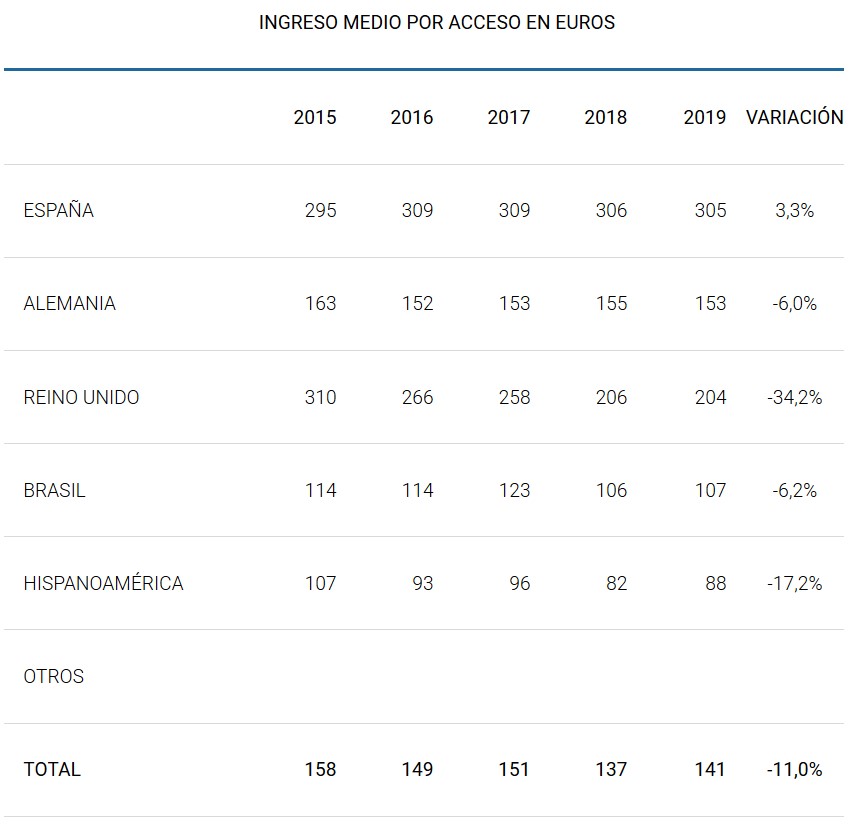Click the table title INGRESO MEDIO POR ACCESO
Viewport: 851px width, 826px height.
pyautogui.click(x=436, y=22)
